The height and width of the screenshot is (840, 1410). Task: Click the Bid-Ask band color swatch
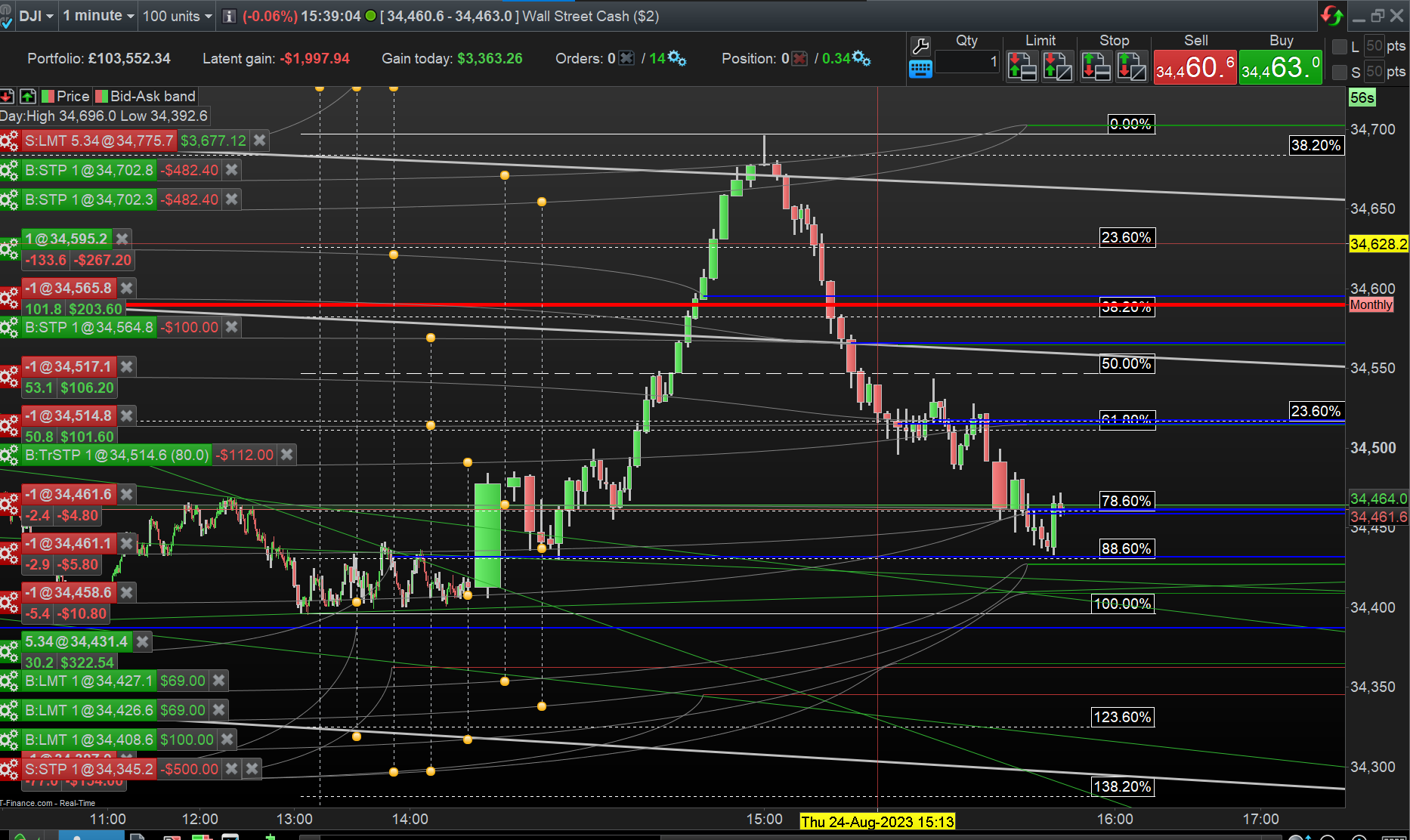tap(101, 96)
